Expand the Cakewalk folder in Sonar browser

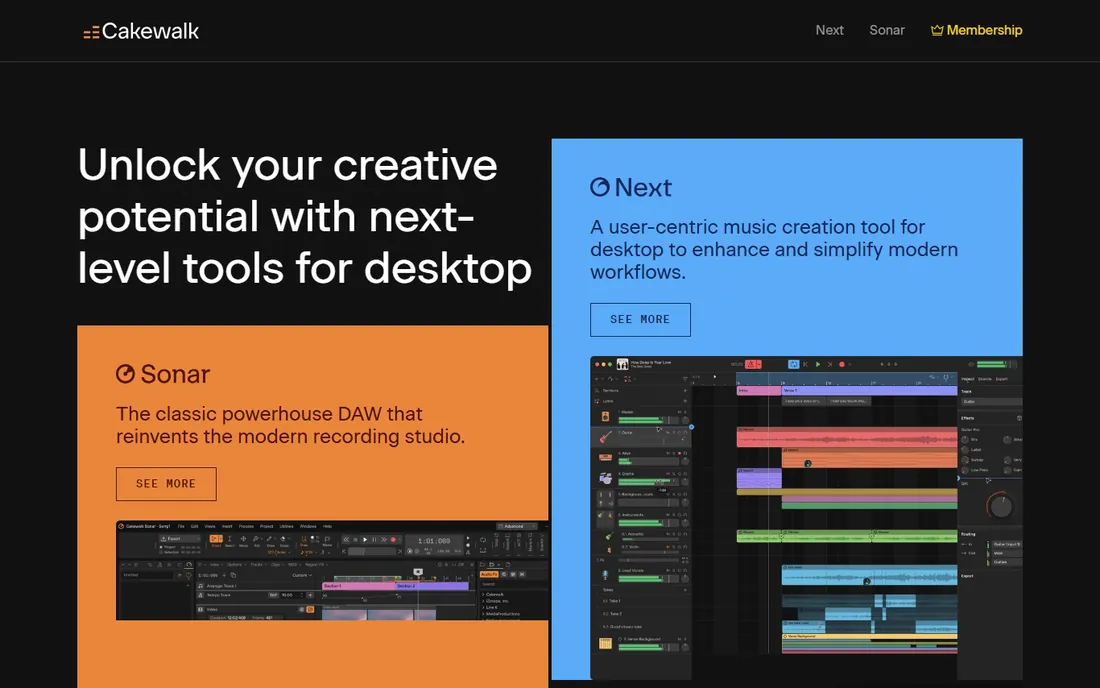coord(493,594)
